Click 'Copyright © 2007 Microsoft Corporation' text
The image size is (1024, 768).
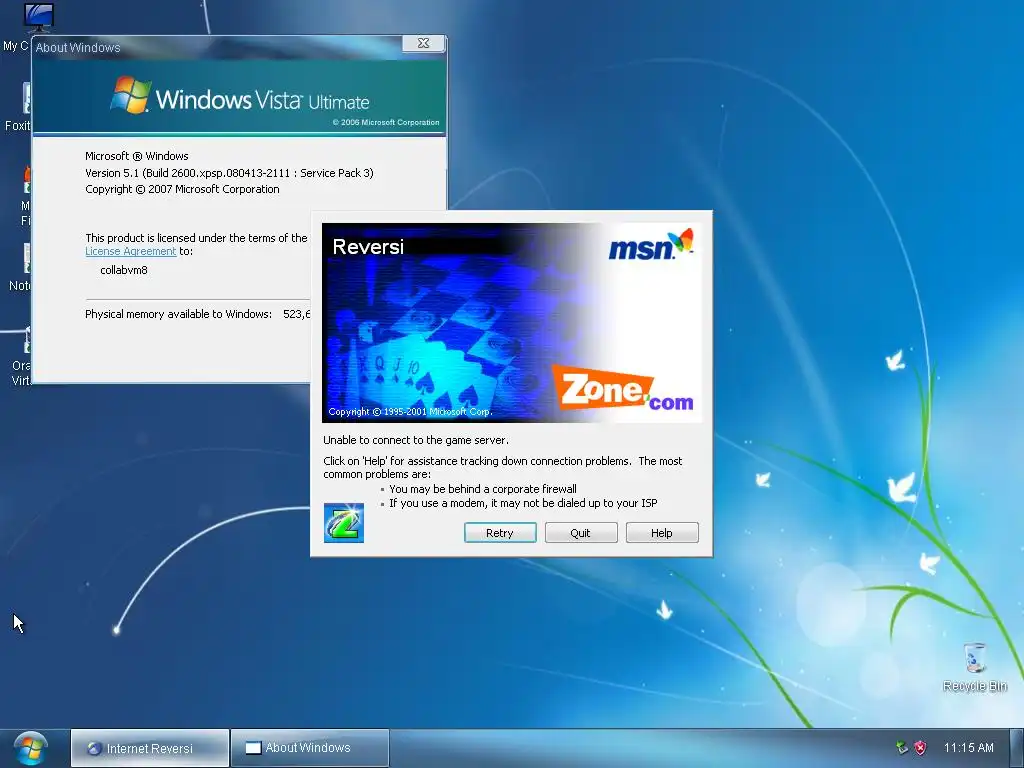[x=182, y=189]
